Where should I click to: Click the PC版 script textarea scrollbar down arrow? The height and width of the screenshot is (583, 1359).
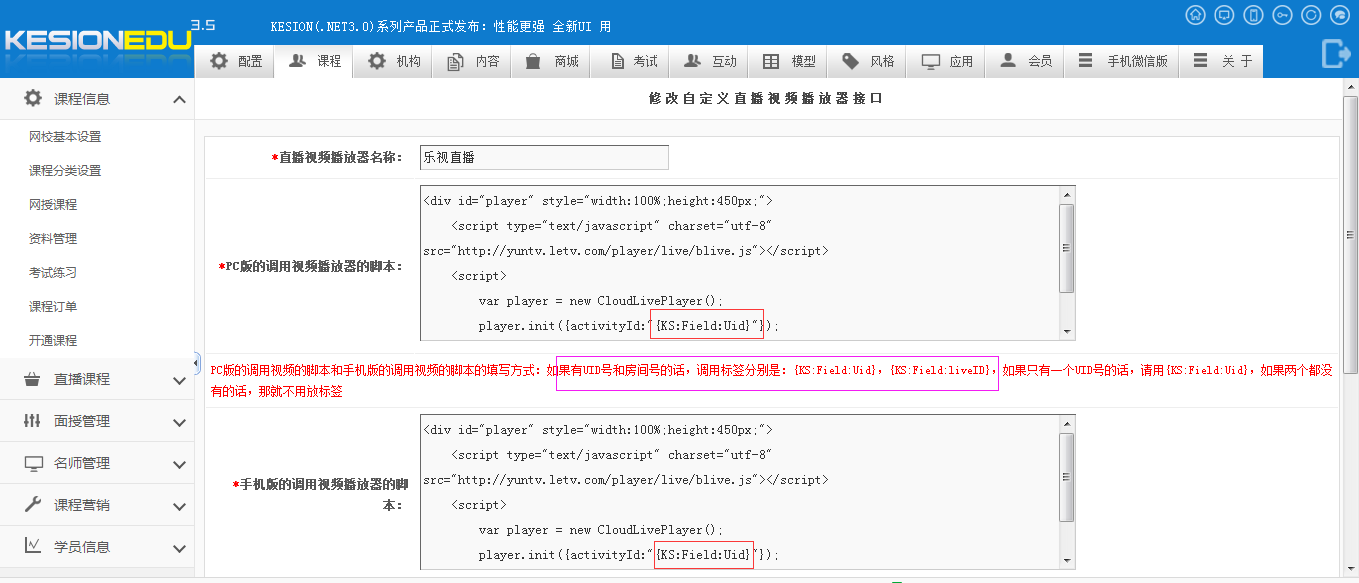point(1067,332)
